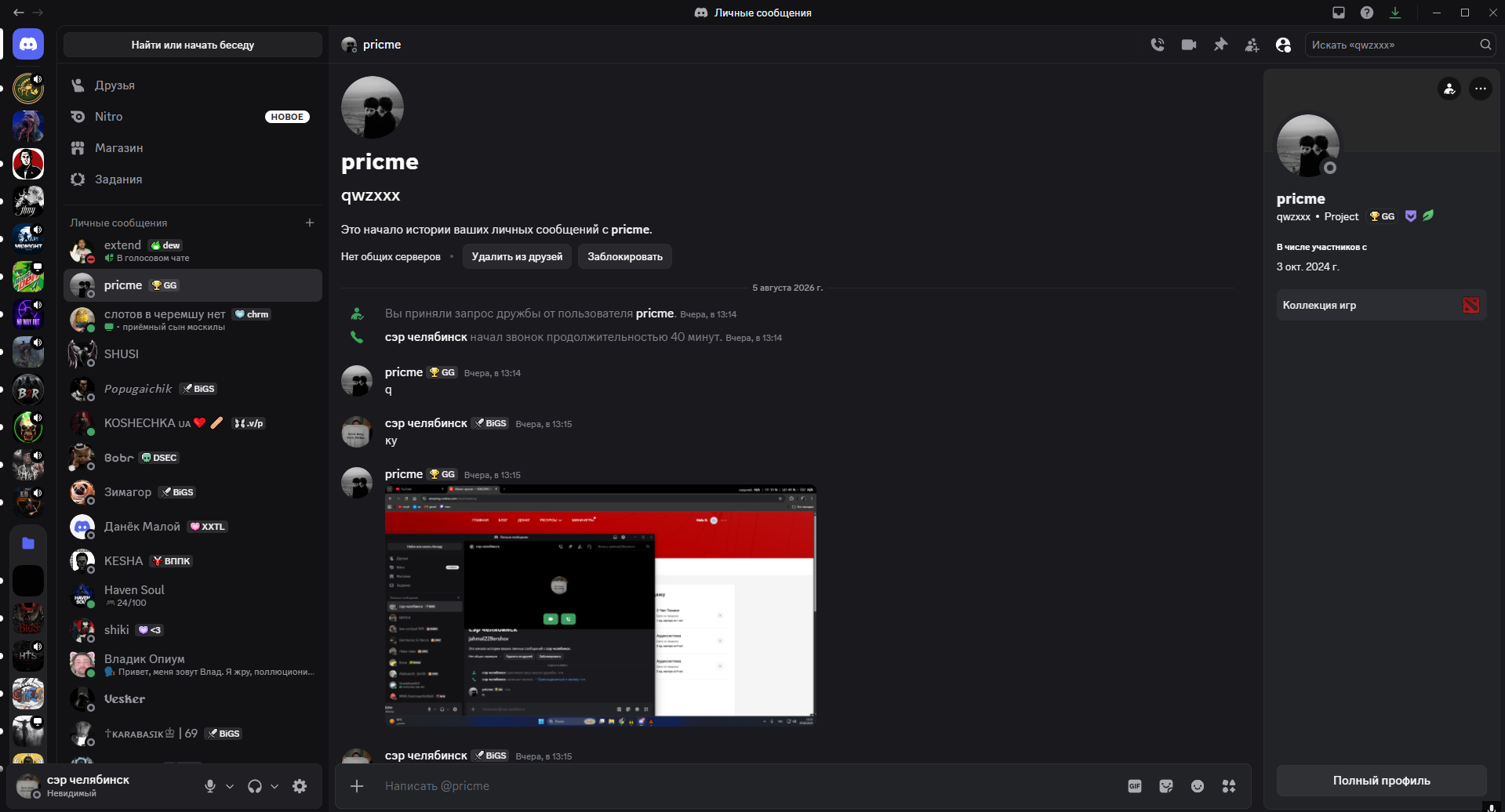1505x812 pixels.
Task: Open pricme avatar in the profile panel
Action: click(1308, 146)
